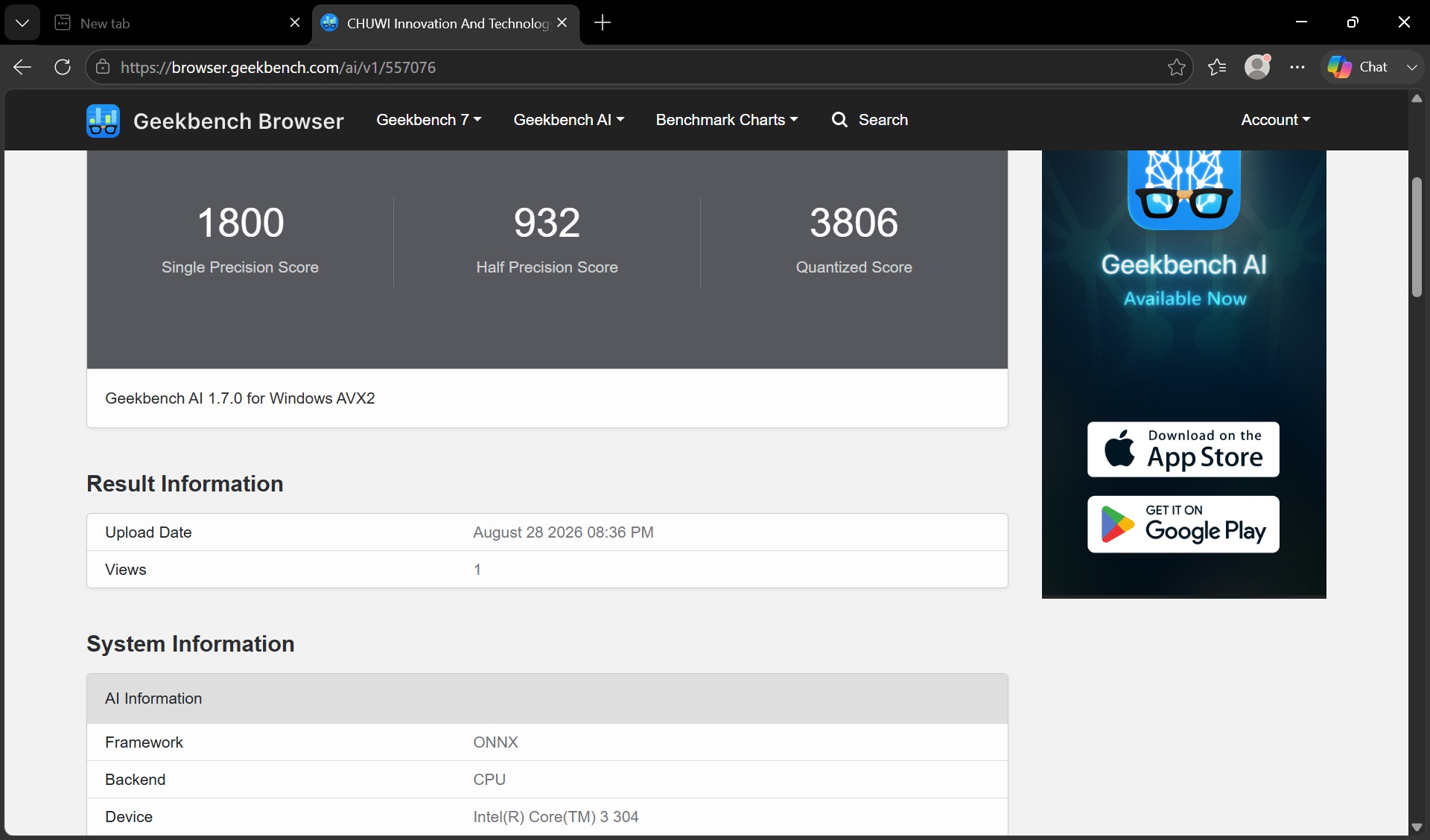Open the tab search dropdown arrow
The width and height of the screenshot is (1430, 840).
22,23
